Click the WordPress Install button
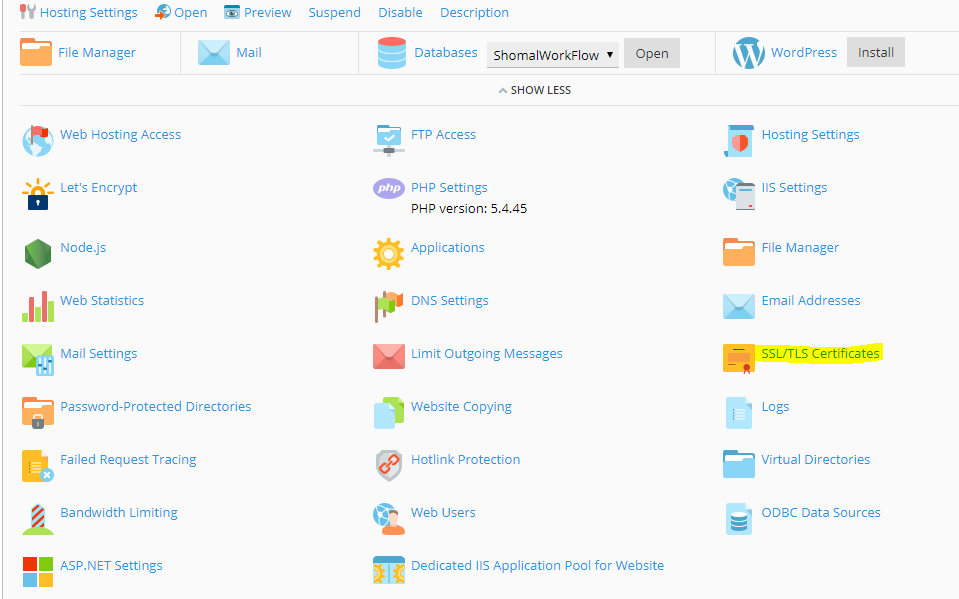This screenshot has width=959, height=599. (x=875, y=53)
